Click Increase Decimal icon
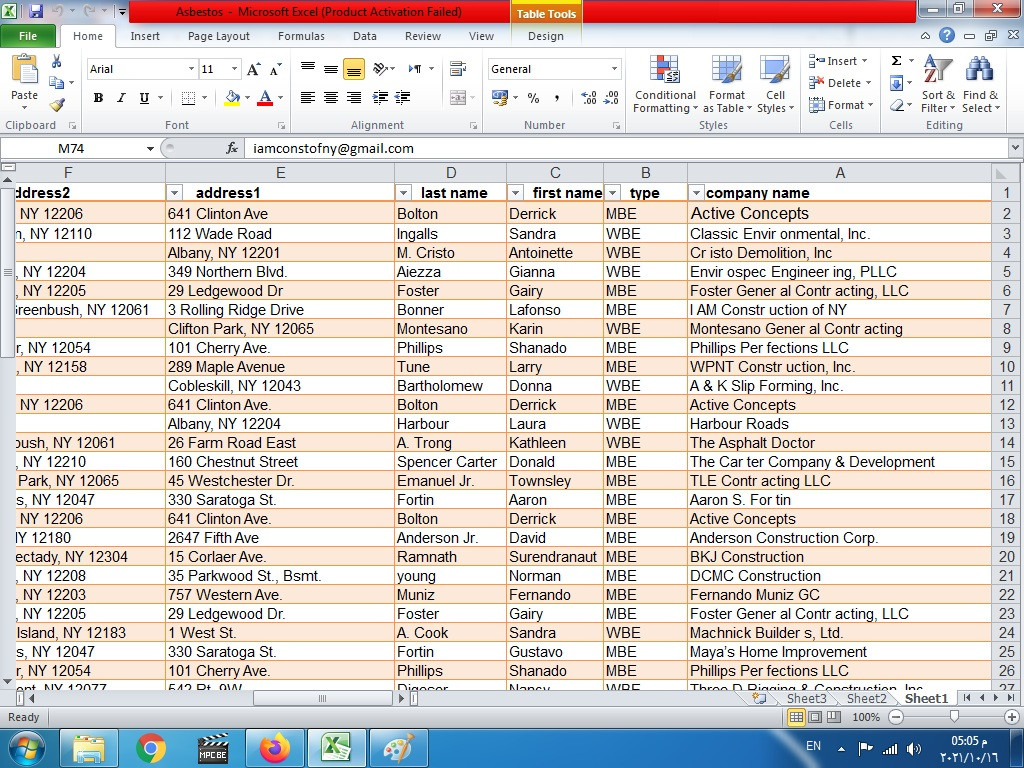Viewport: 1024px width, 768px height. tap(588, 98)
